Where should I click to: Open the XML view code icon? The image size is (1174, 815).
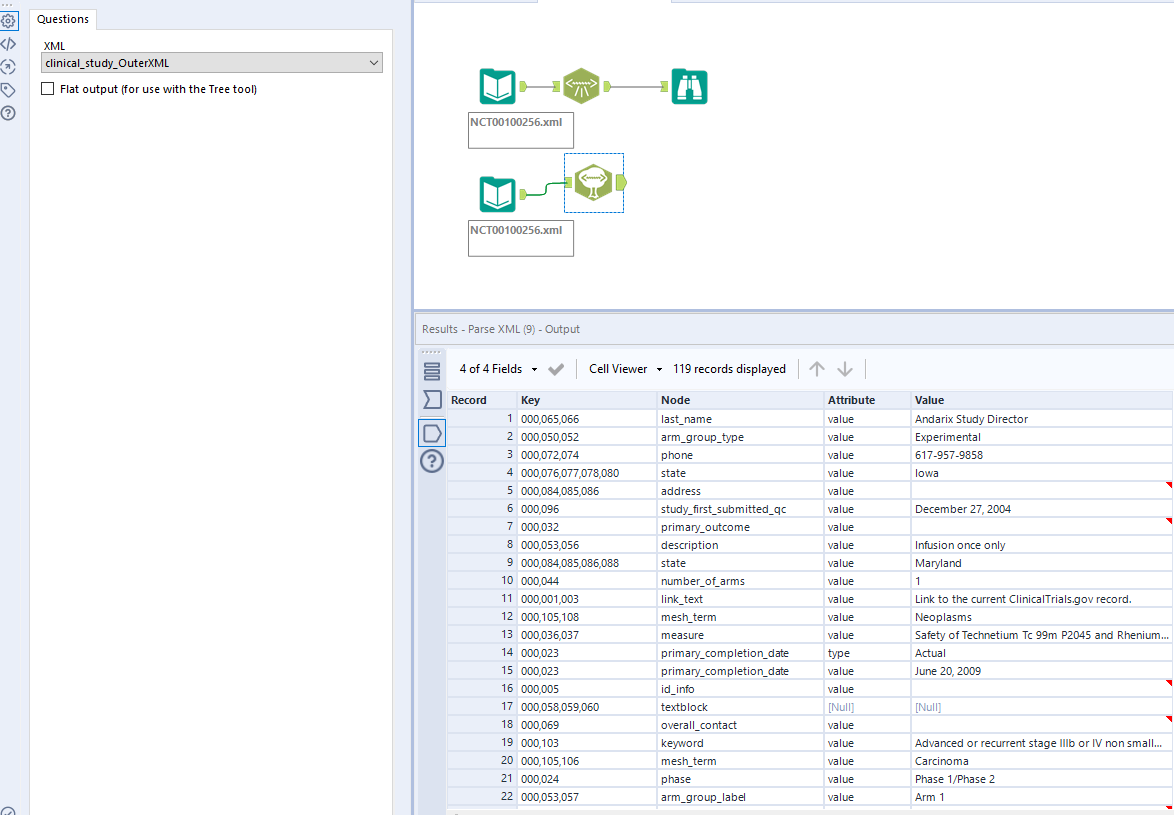[8, 43]
